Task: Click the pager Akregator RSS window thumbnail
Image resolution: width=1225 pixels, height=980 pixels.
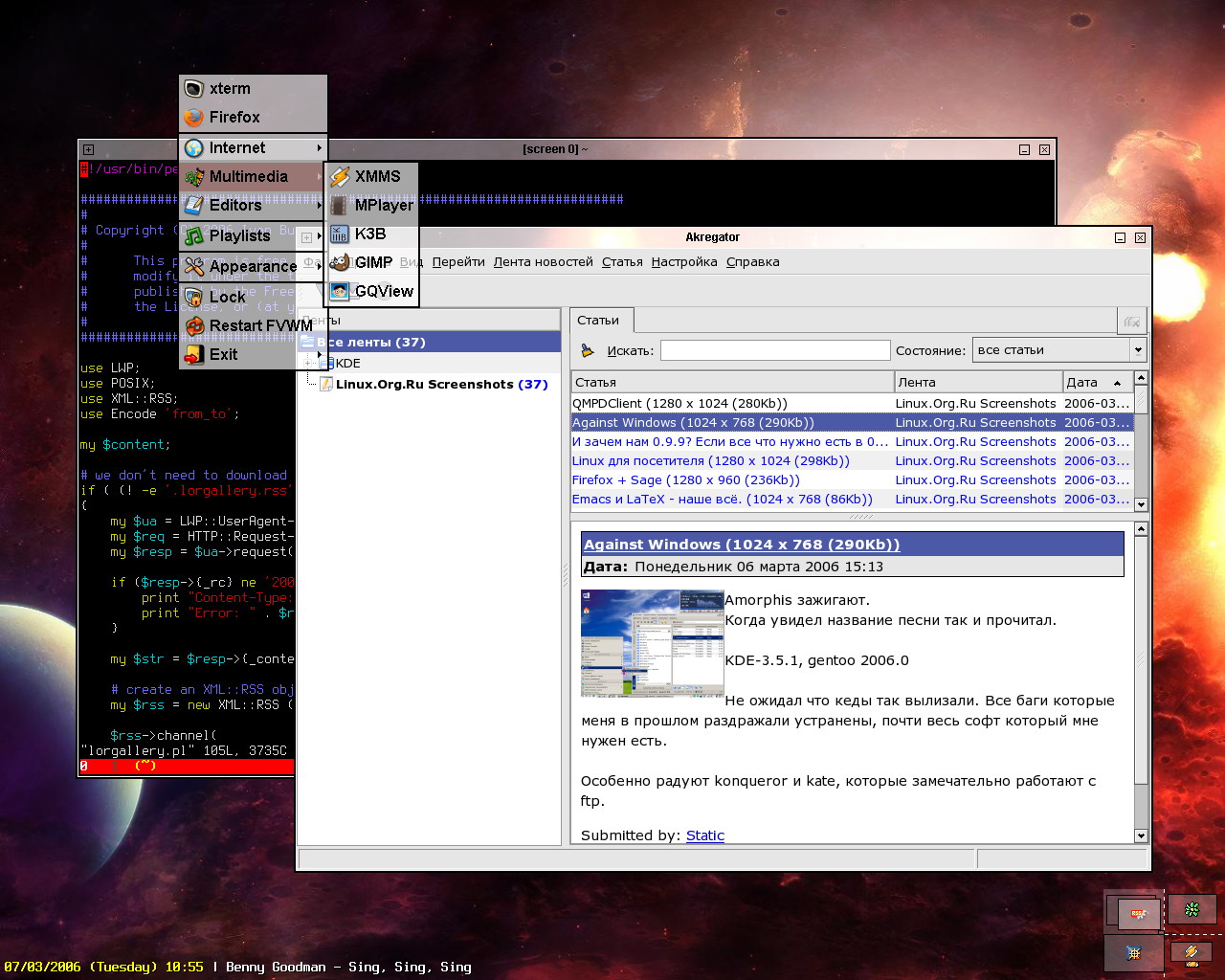Action: pos(1139,914)
